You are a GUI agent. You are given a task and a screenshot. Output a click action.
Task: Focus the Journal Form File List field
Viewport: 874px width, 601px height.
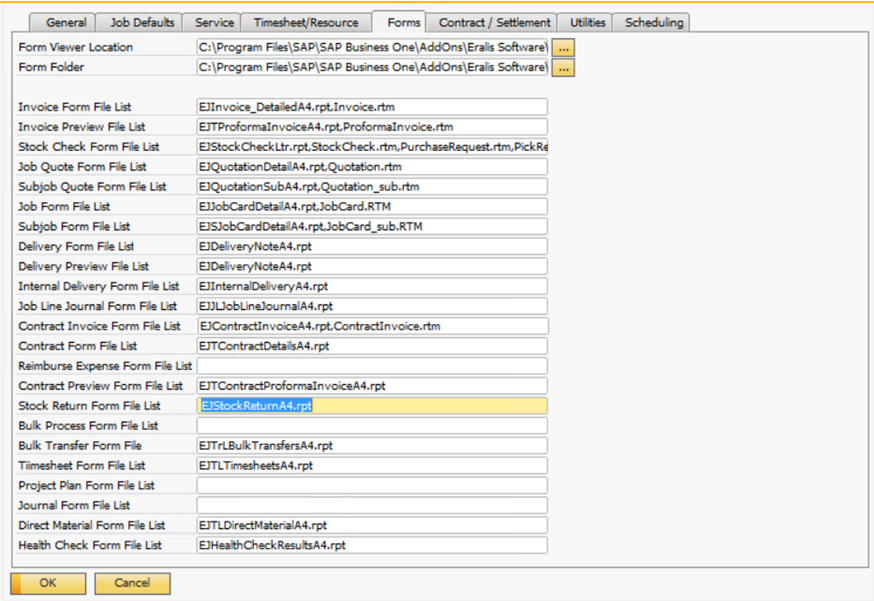pos(372,506)
